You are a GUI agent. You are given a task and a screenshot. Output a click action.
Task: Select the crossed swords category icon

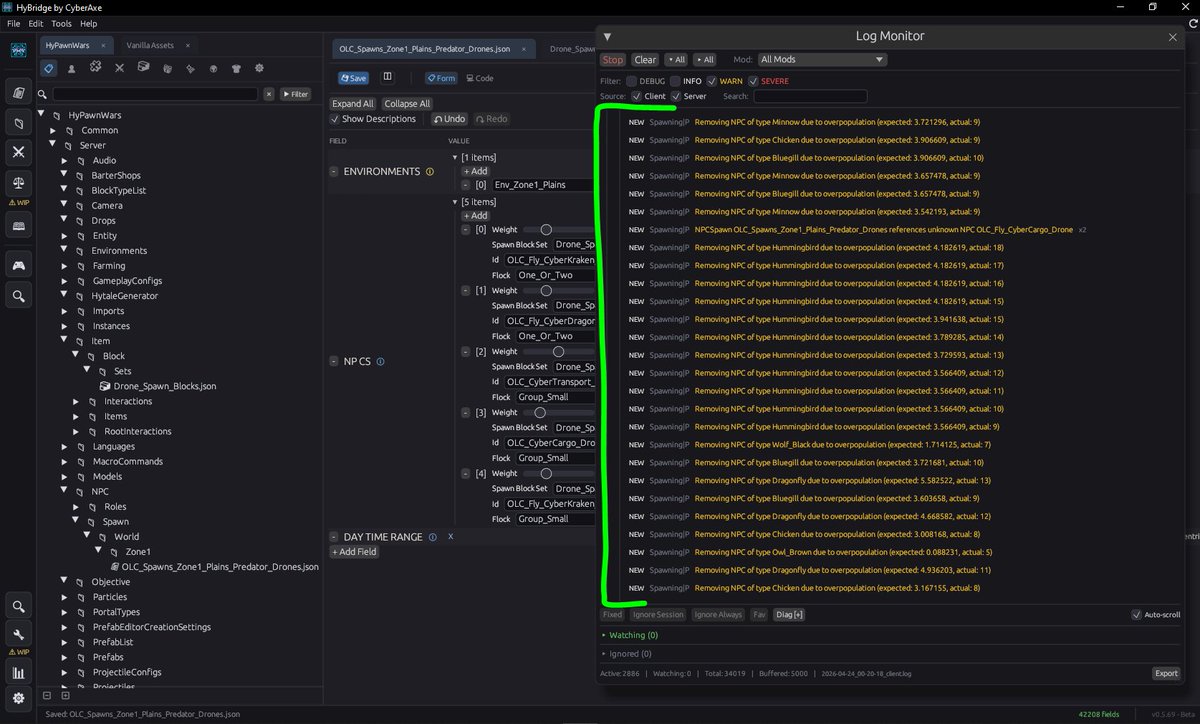[119, 68]
